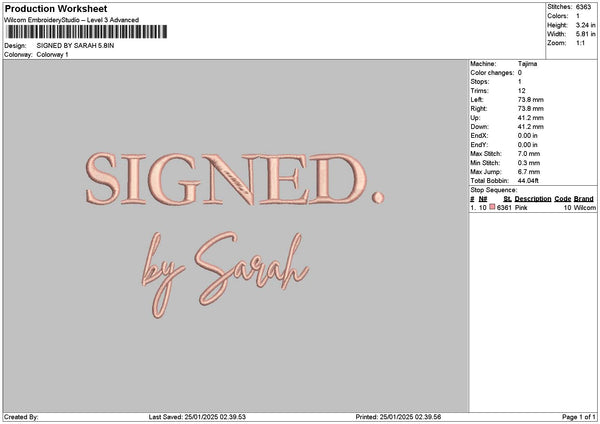Click the Stitches value 6363
Screen dimensions: 600x424
(x=583, y=7)
